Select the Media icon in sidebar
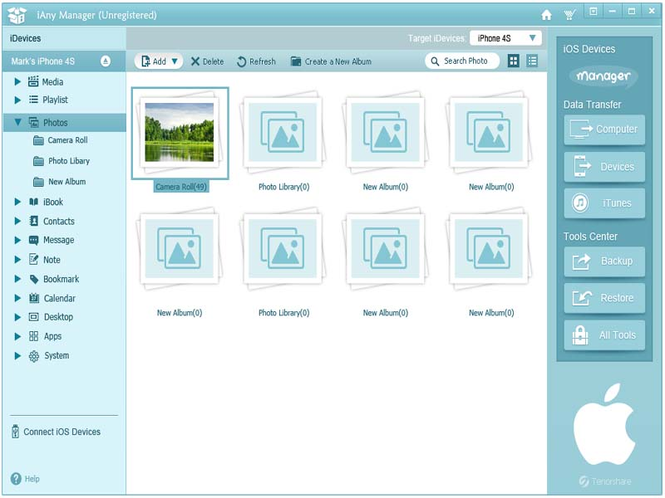Image resolution: width=665 pixels, height=498 pixels. pyautogui.click(x=33, y=81)
